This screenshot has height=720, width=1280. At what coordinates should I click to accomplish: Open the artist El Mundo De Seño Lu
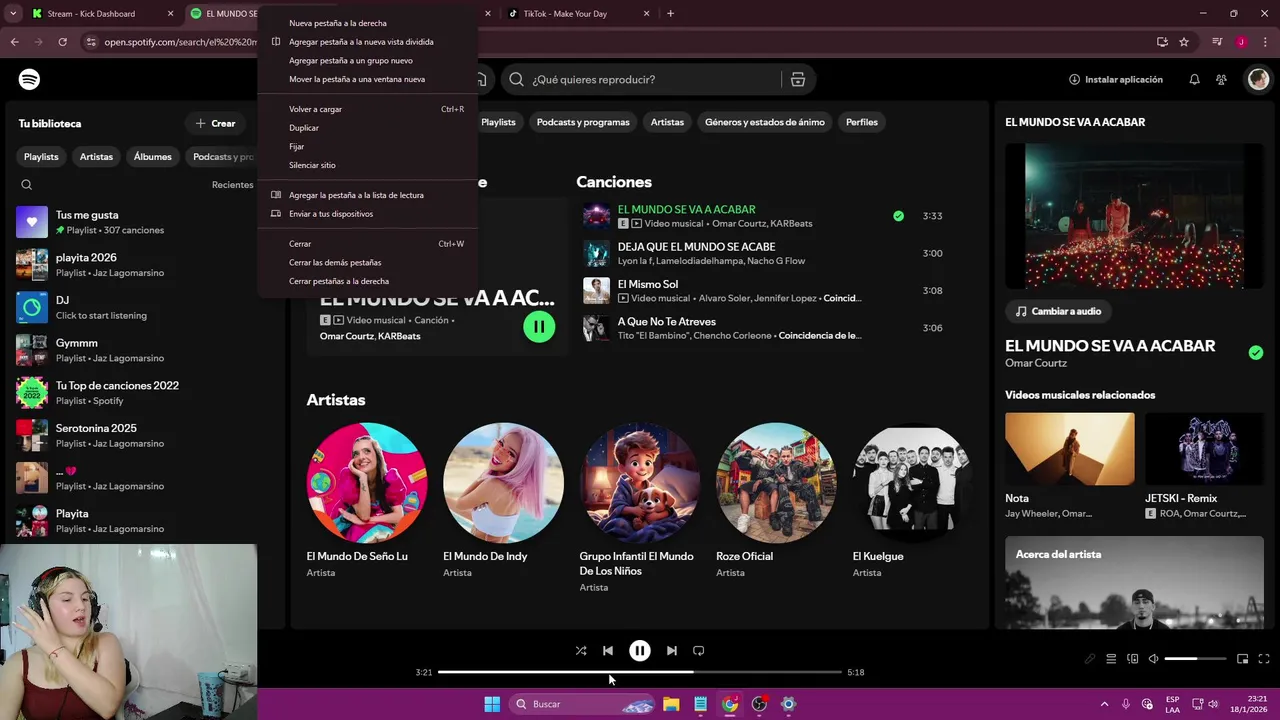[367, 499]
